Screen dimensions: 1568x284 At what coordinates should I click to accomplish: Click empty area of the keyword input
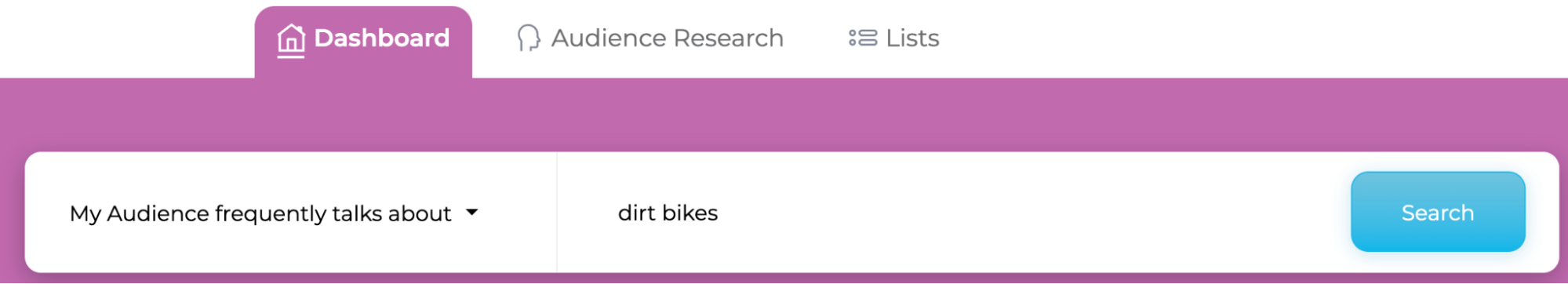click(1020, 213)
